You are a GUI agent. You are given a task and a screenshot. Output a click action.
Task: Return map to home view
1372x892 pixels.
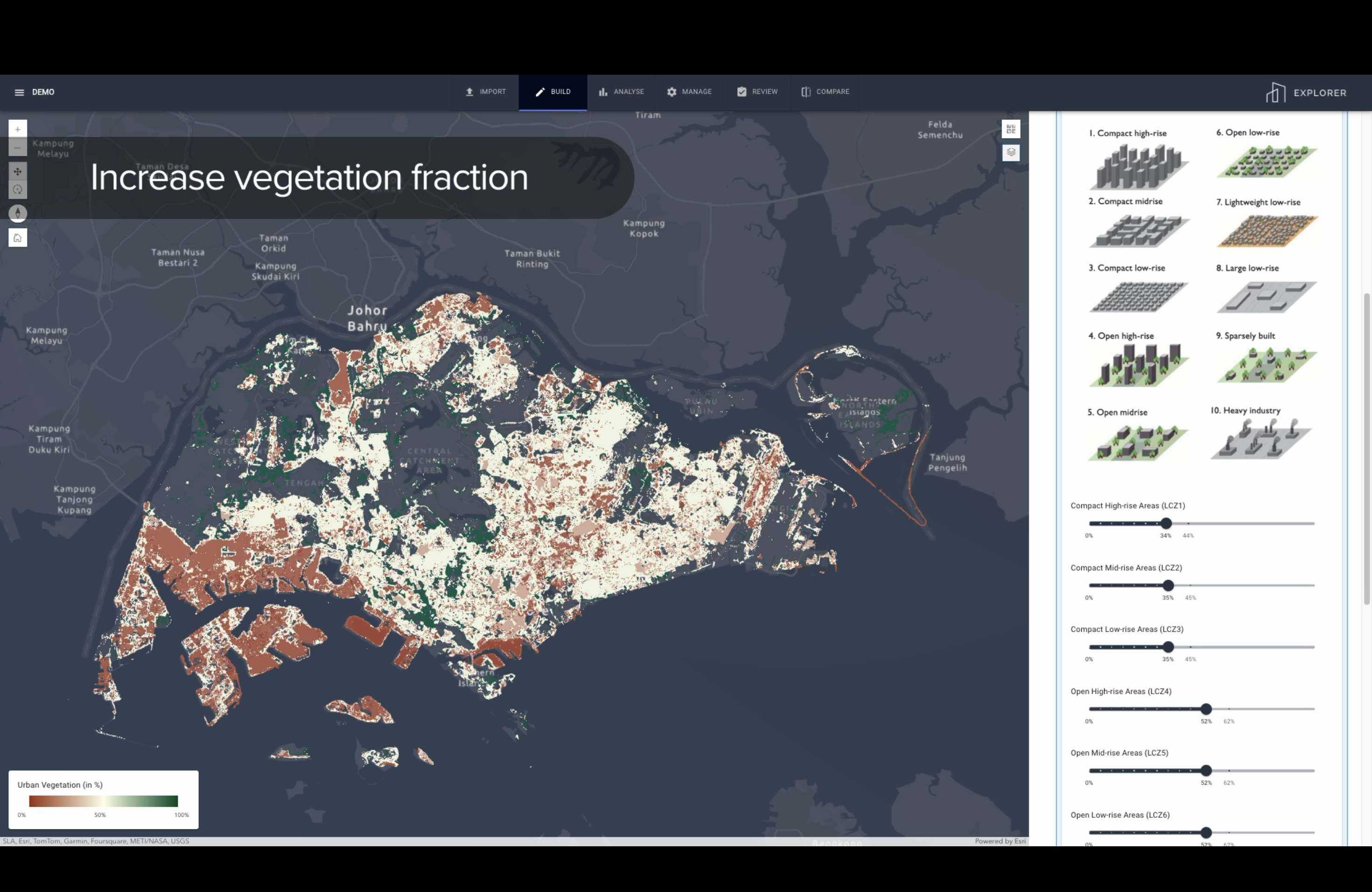click(x=18, y=237)
